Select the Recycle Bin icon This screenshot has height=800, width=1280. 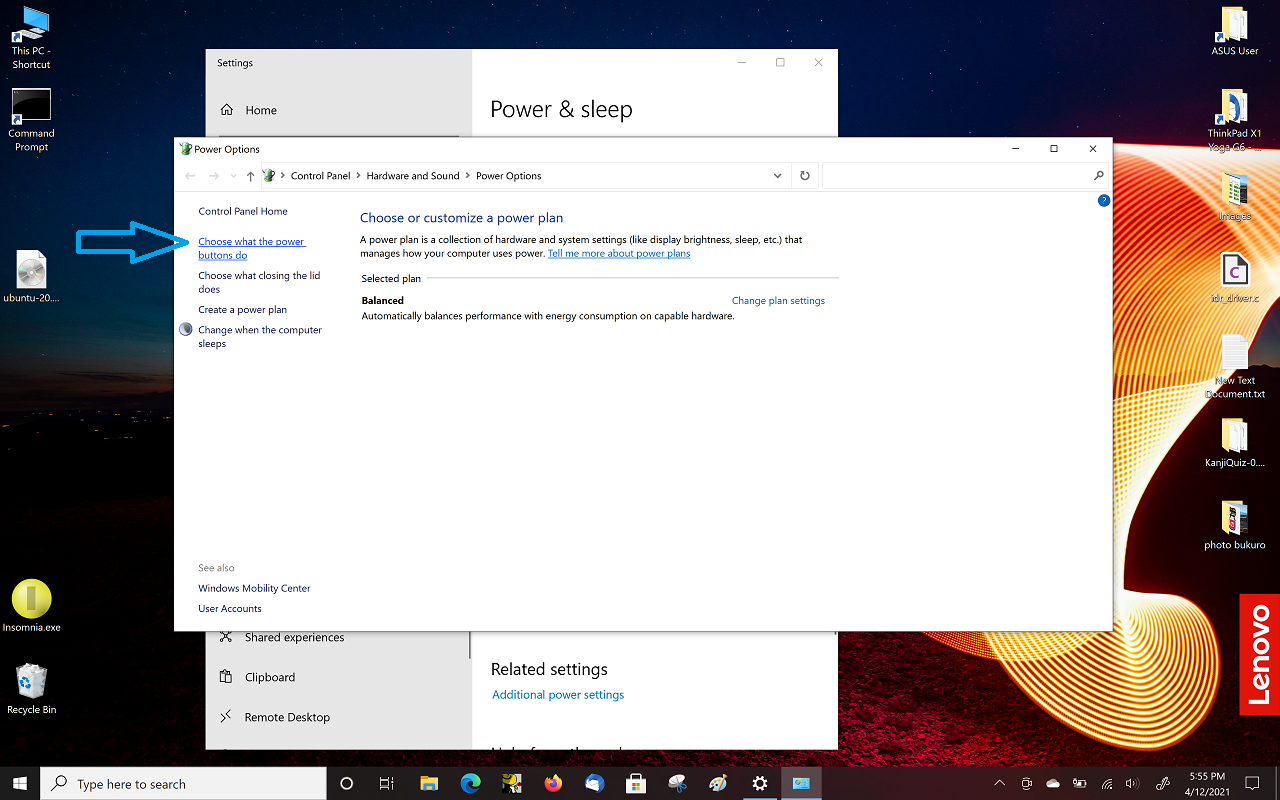(31, 689)
